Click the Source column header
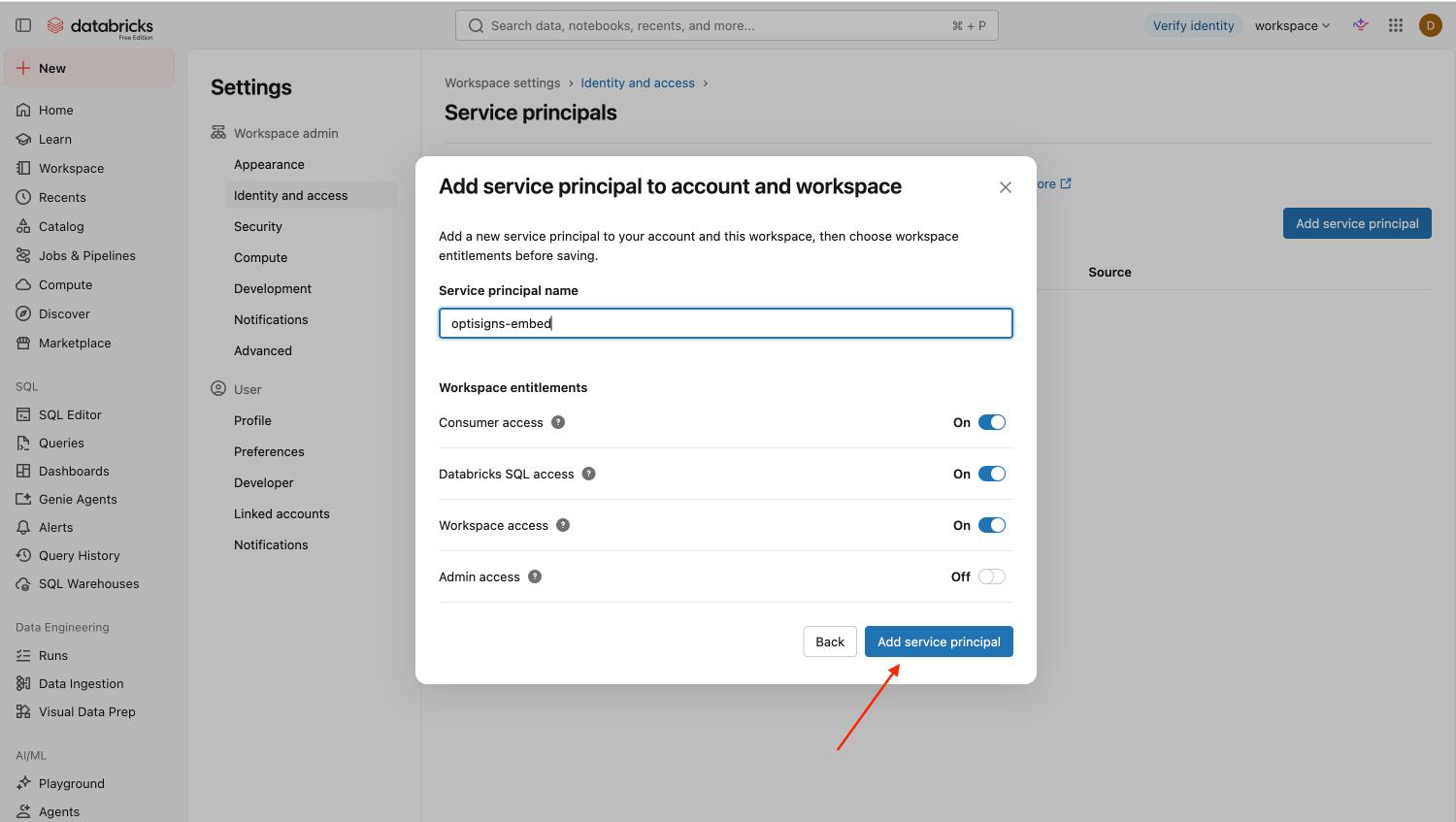 pos(1109,272)
